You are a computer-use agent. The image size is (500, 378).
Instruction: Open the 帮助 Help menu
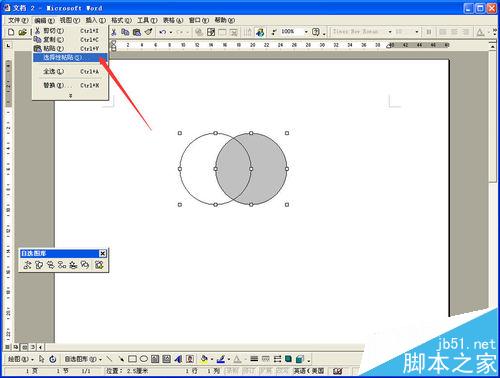225,20
